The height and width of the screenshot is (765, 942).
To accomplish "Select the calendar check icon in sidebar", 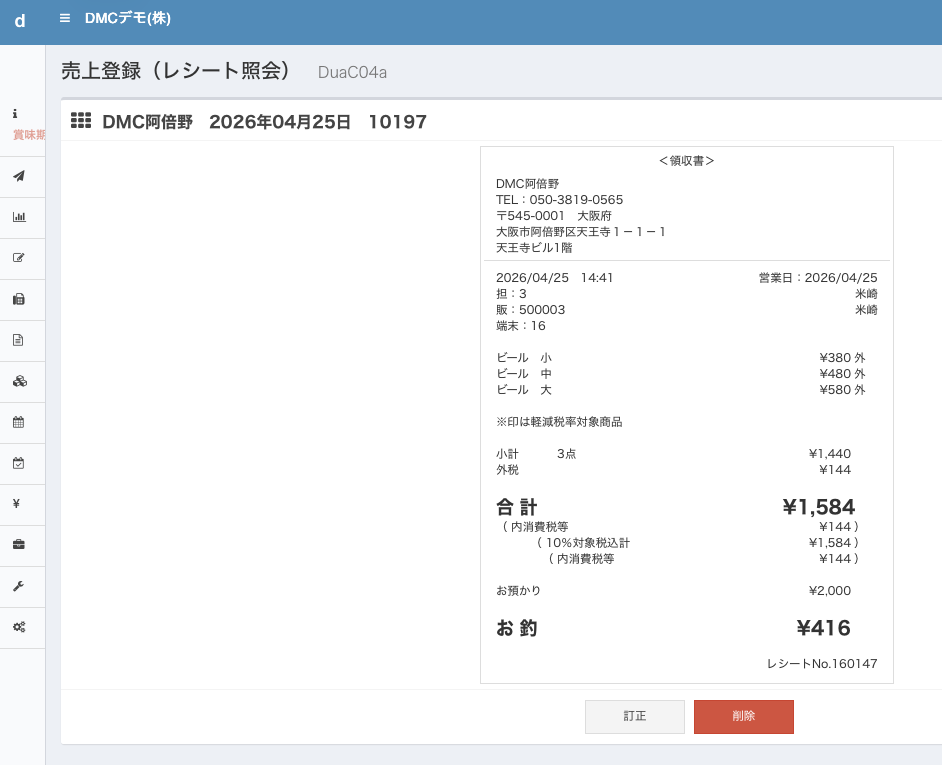I will (x=18, y=463).
